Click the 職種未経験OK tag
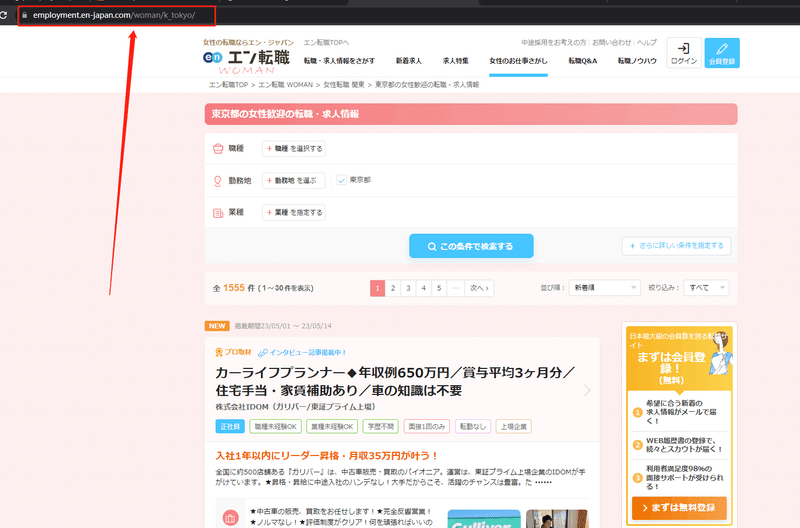The height and width of the screenshot is (528, 800). click(276, 426)
